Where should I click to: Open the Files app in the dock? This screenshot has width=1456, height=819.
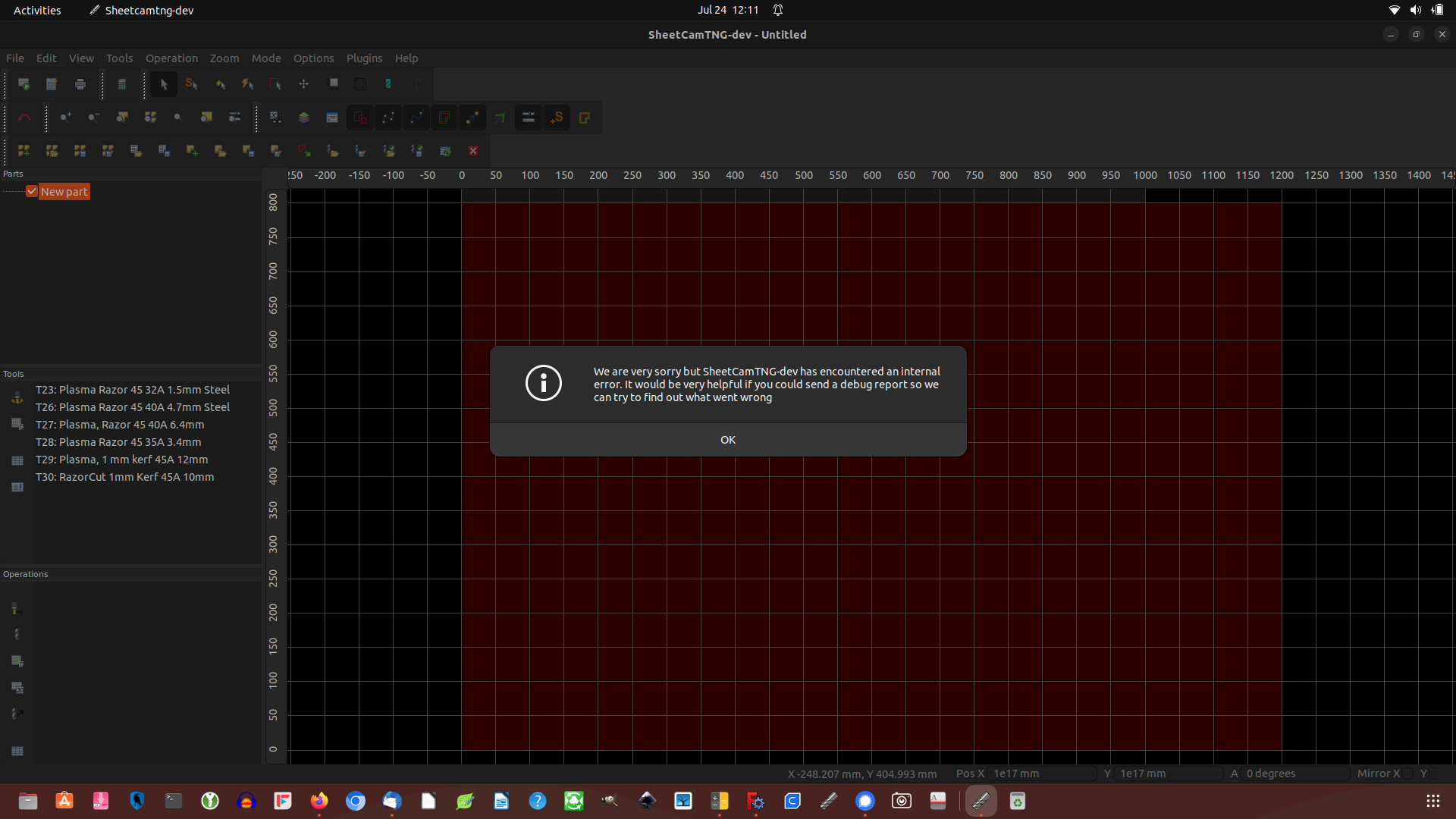pos(28,801)
